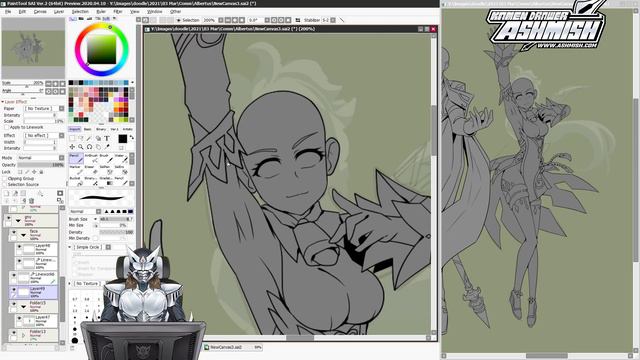Viewport: 640px width, 360px height.
Task: Open the Edit menu
Action: [22, 11]
